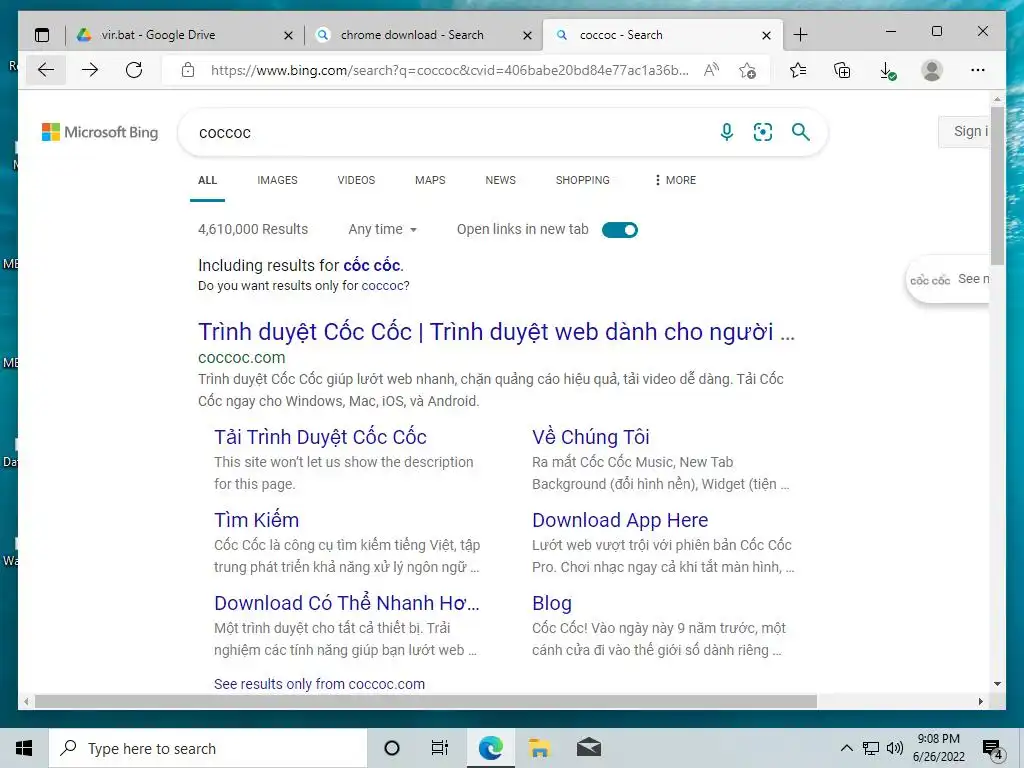Refresh the page with the reload icon
Image resolution: width=1024 pixels, height=768 pixels.
tap(134, 70)
